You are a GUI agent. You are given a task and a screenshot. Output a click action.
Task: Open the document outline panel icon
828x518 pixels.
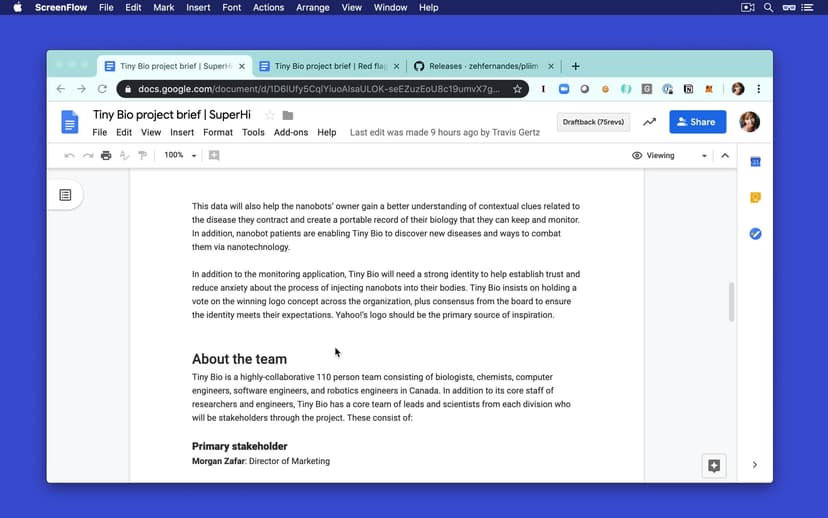tap(65, 195)
